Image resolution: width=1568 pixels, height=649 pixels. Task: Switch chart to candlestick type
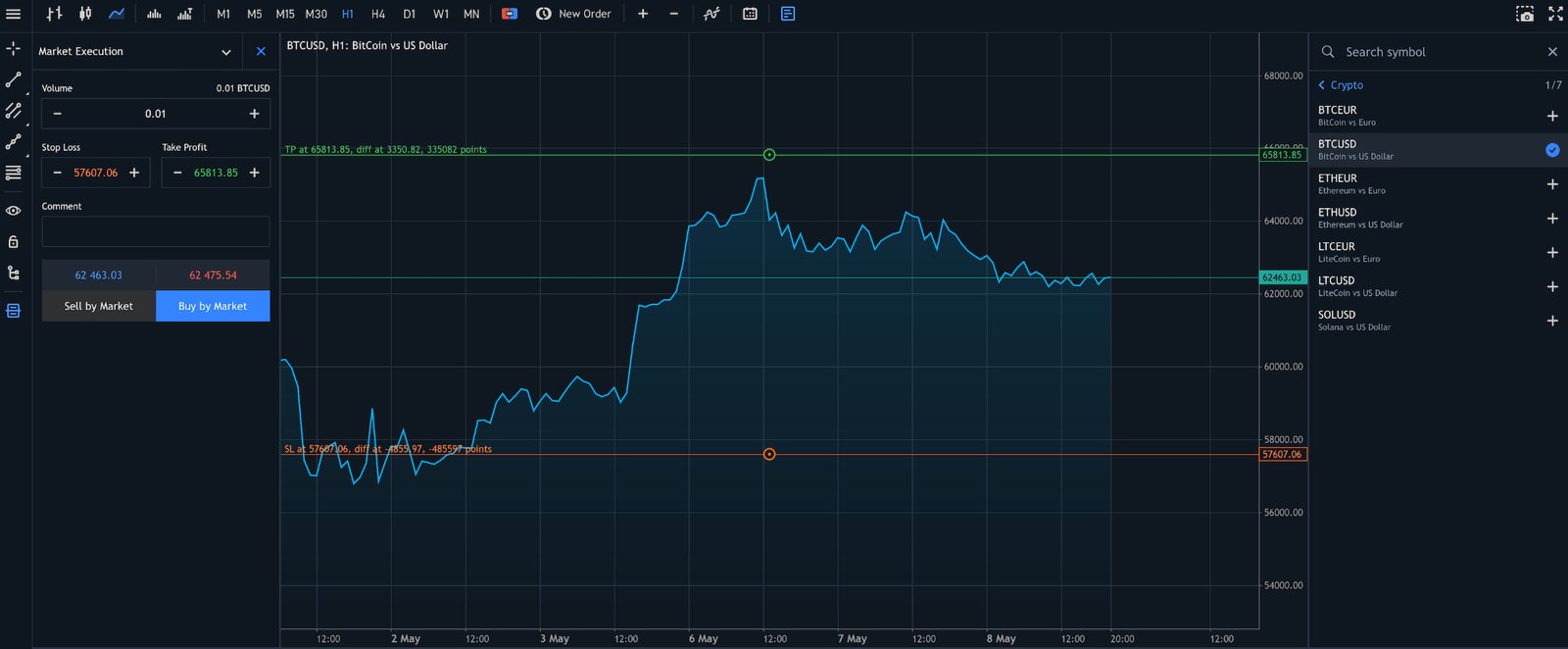(85, 14)
